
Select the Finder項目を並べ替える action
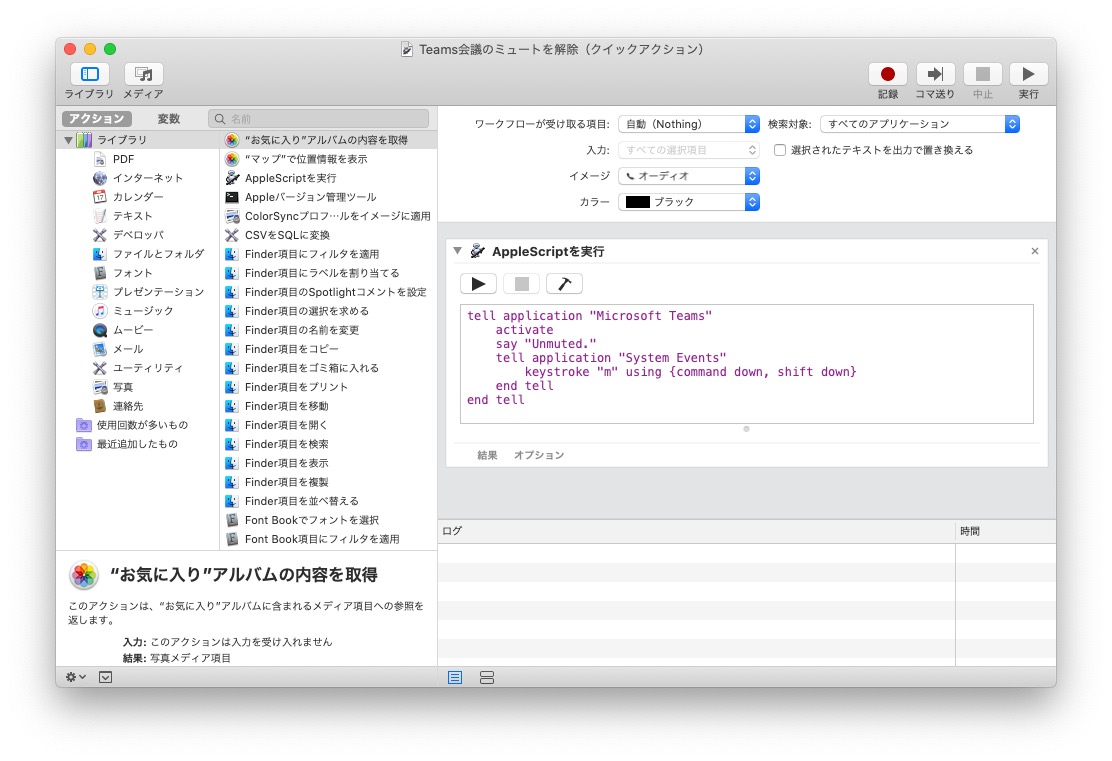(329, 501)
